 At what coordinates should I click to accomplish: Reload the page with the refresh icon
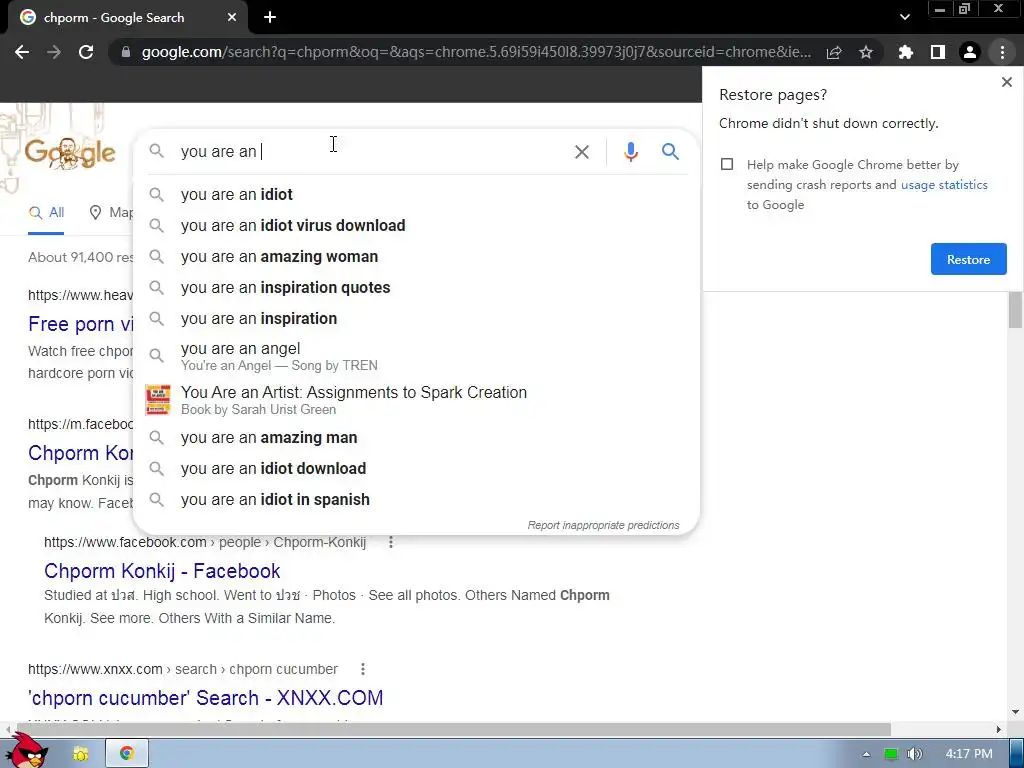click(x=86, y=52)
